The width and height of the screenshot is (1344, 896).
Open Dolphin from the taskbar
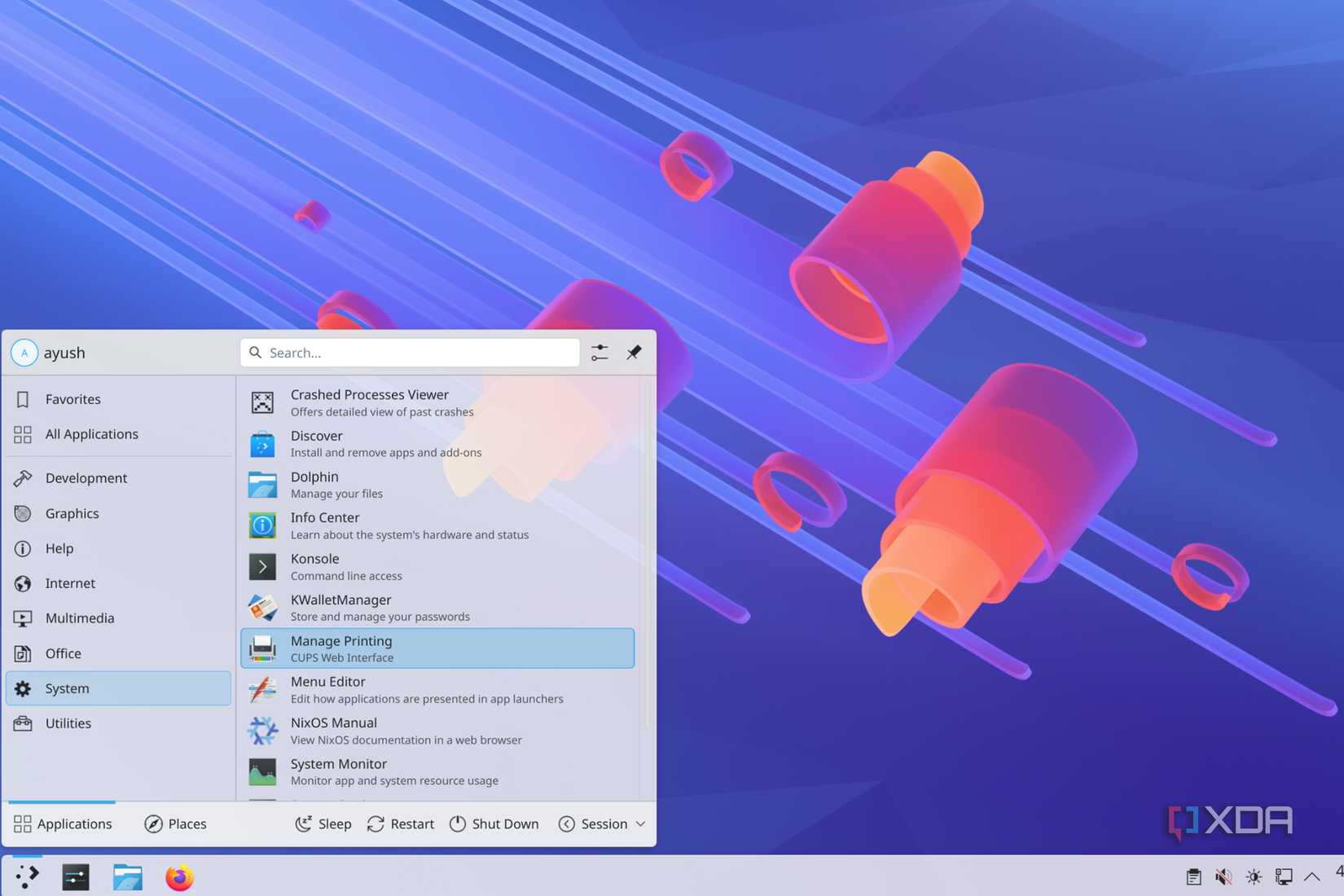tap(128, 876)
